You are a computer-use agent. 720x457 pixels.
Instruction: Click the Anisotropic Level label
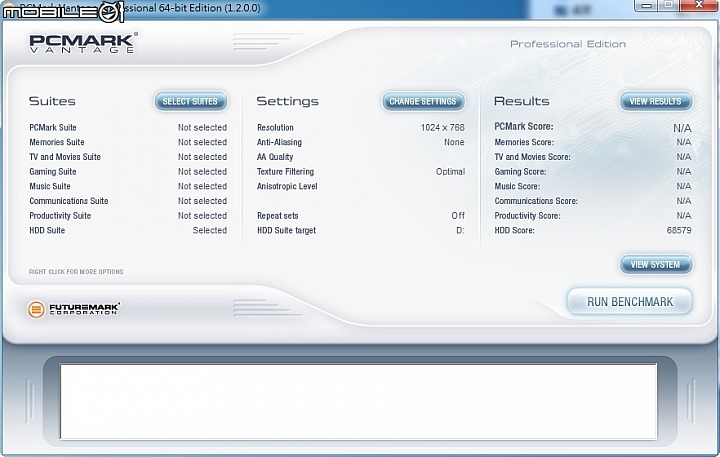(x=287, y=186)
